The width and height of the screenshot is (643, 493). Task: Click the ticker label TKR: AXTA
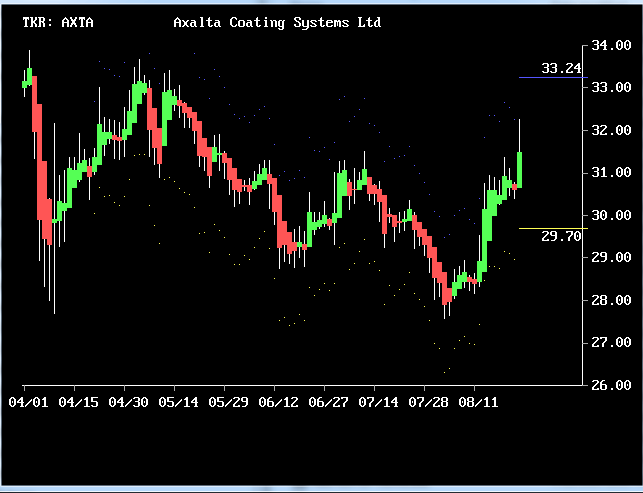point(58,22)
